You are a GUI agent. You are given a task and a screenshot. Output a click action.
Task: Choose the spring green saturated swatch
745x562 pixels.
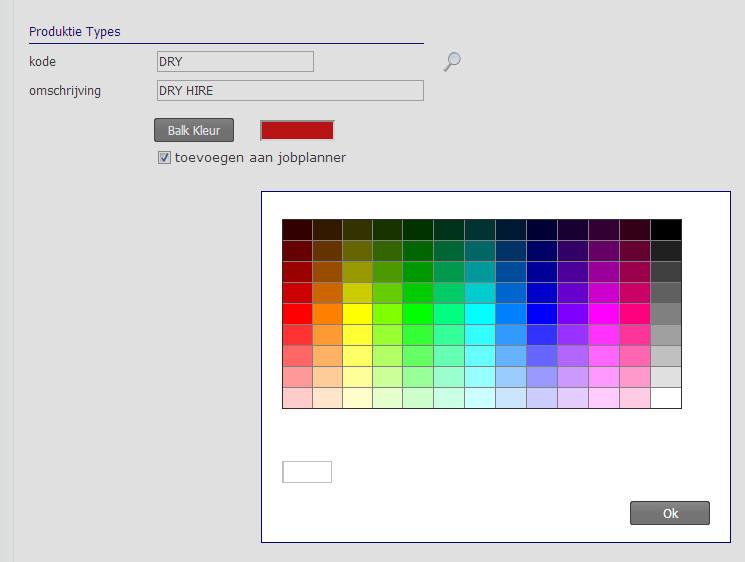coord(449,314)
